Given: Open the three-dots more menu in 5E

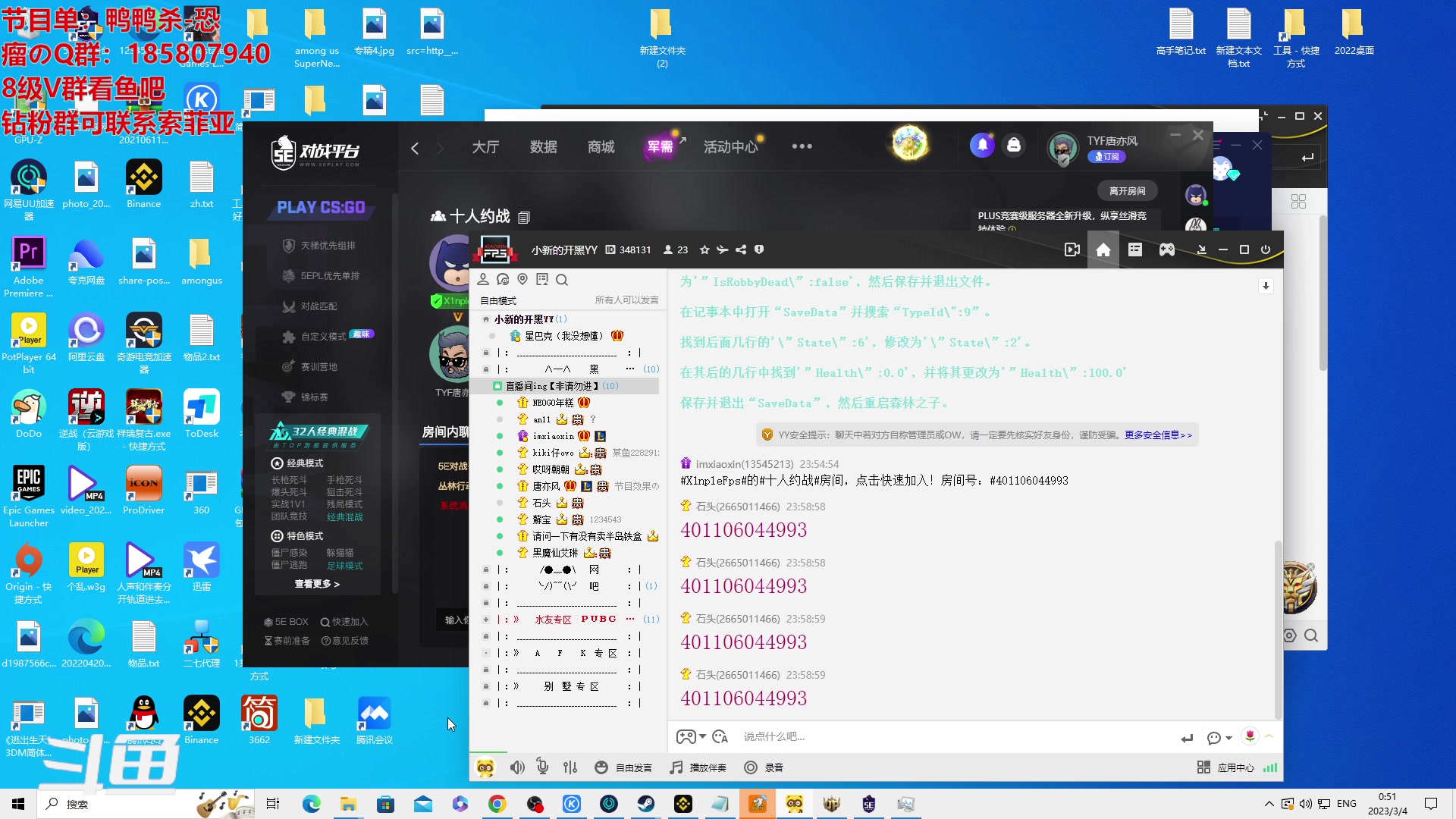Looking at the screenshot, I should click(802, 146).
